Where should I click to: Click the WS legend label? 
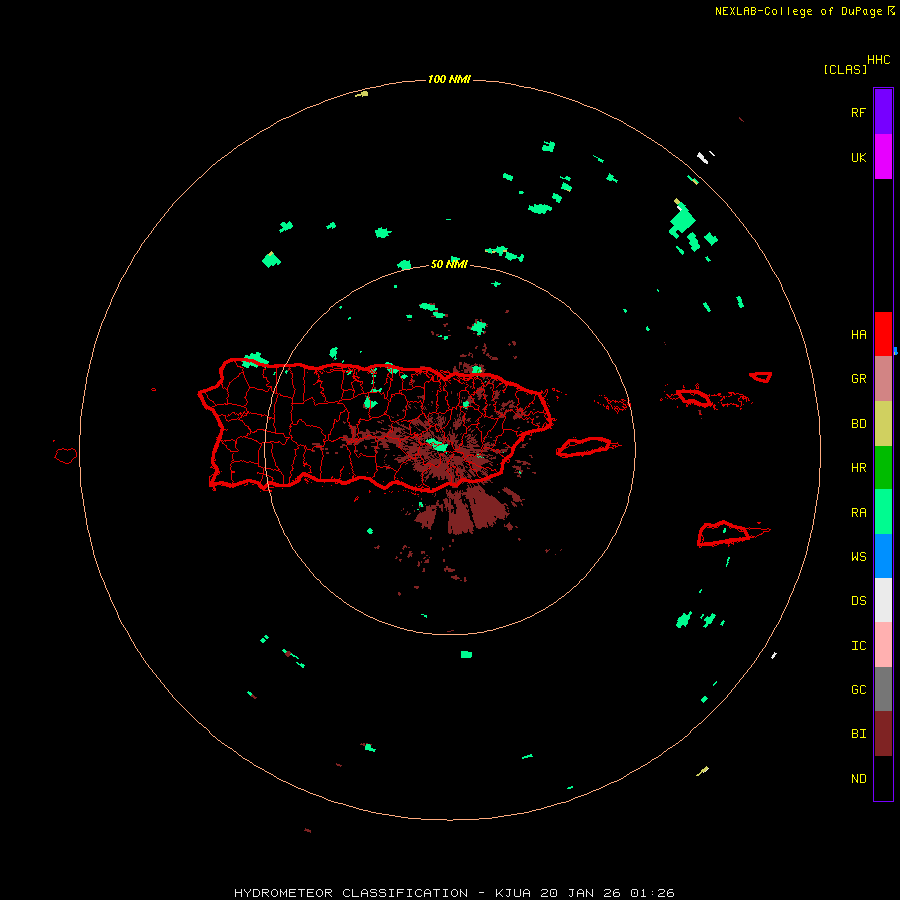click(x=858, y=556)
